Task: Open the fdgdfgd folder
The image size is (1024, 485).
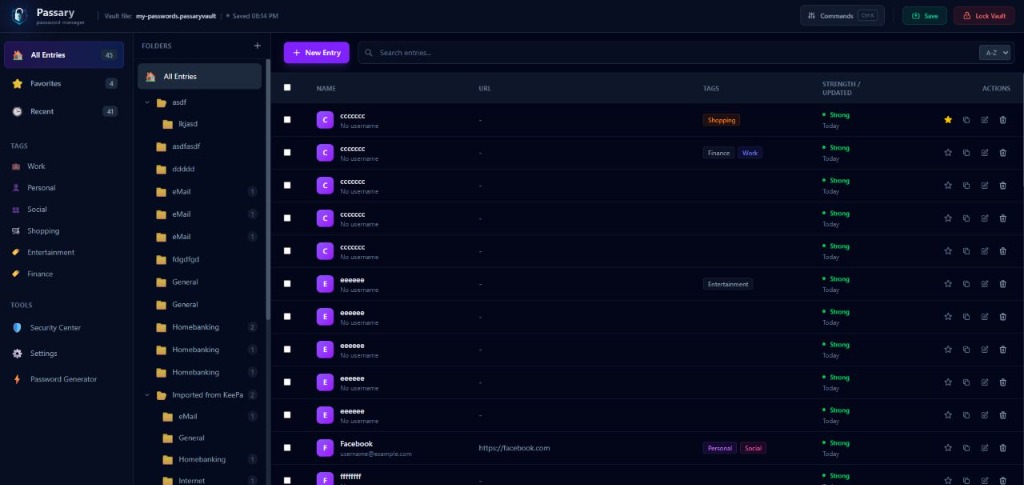Action: pos(185,260)
